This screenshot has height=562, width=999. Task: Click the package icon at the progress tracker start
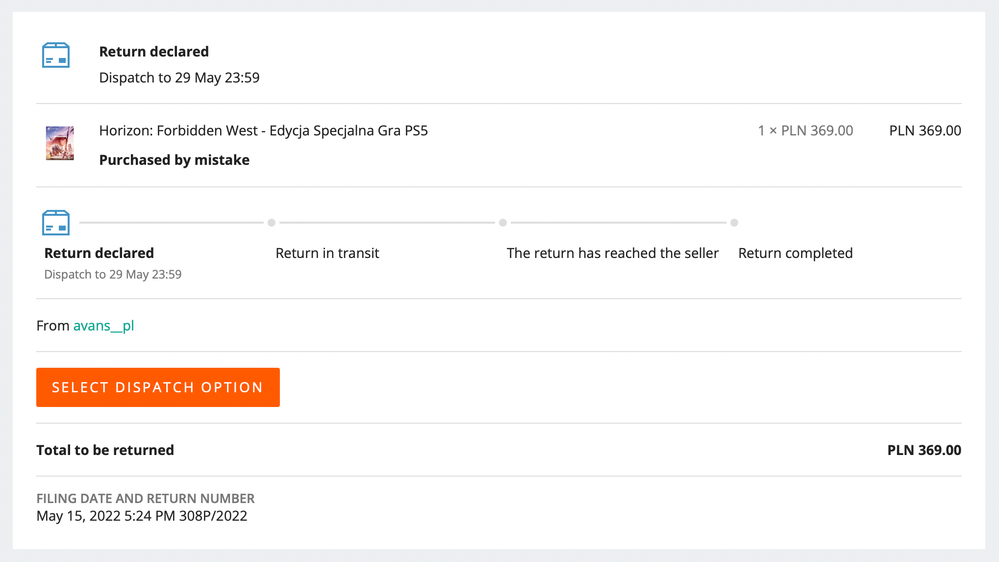pyautogui.click(x=55, y=222)
